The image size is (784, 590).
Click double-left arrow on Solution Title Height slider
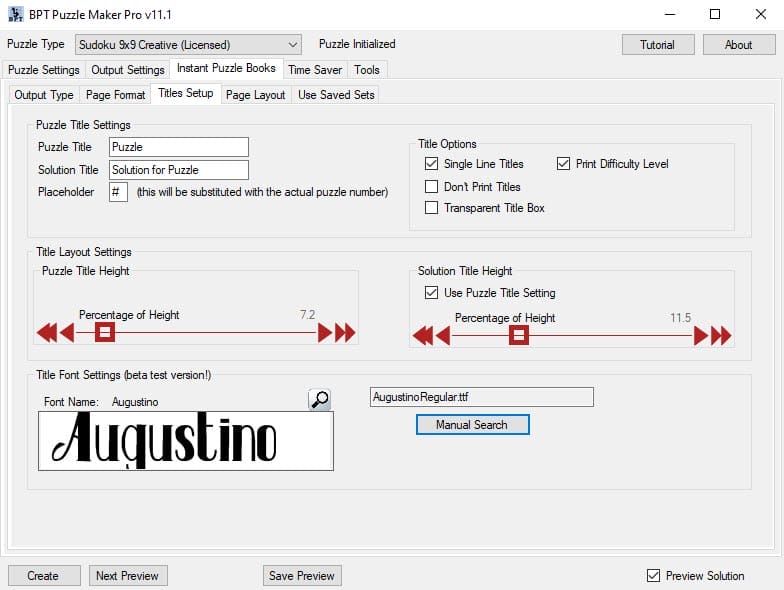tap(422, 335)
